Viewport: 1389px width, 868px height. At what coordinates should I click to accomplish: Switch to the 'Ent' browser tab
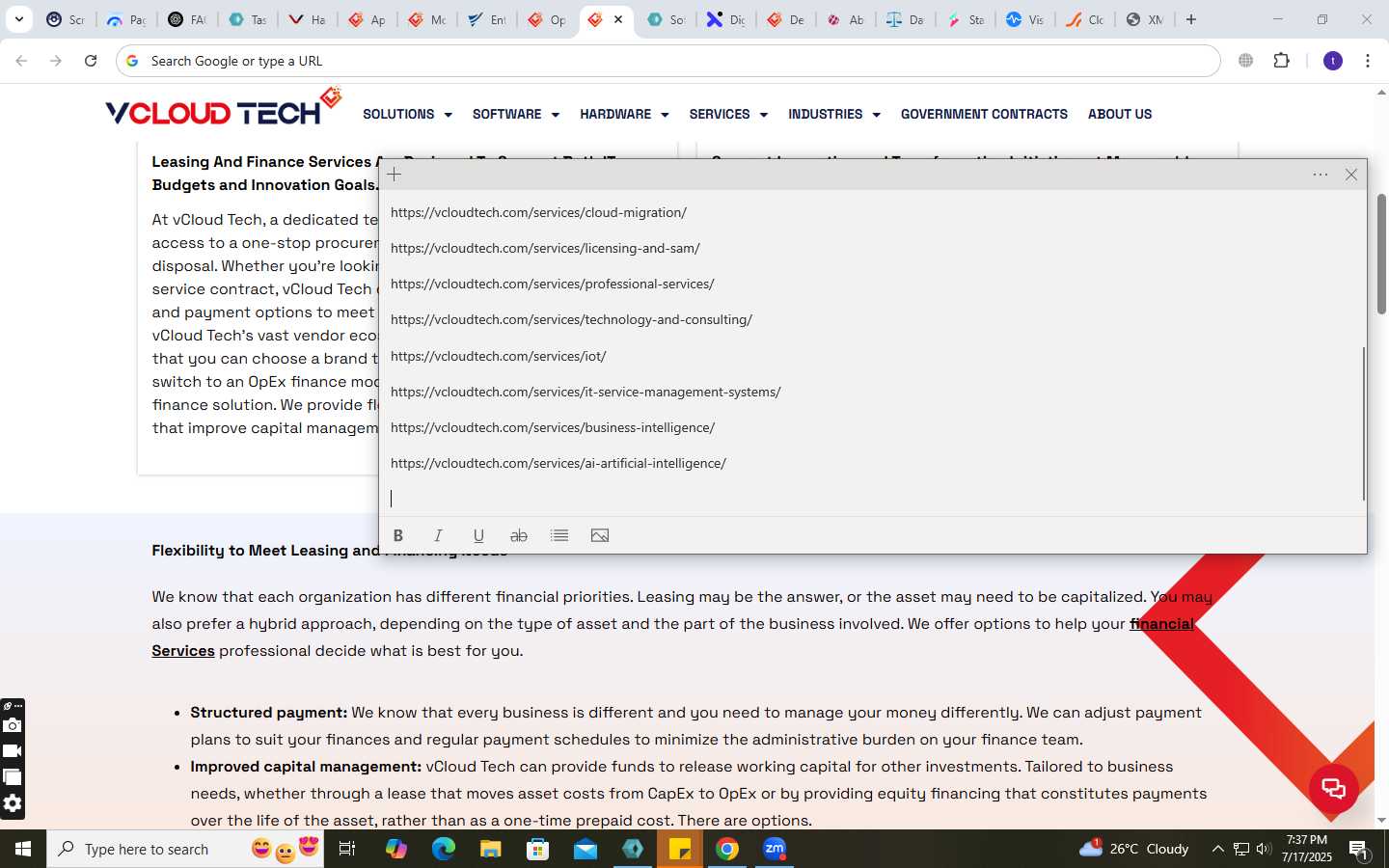coord(488,19)
